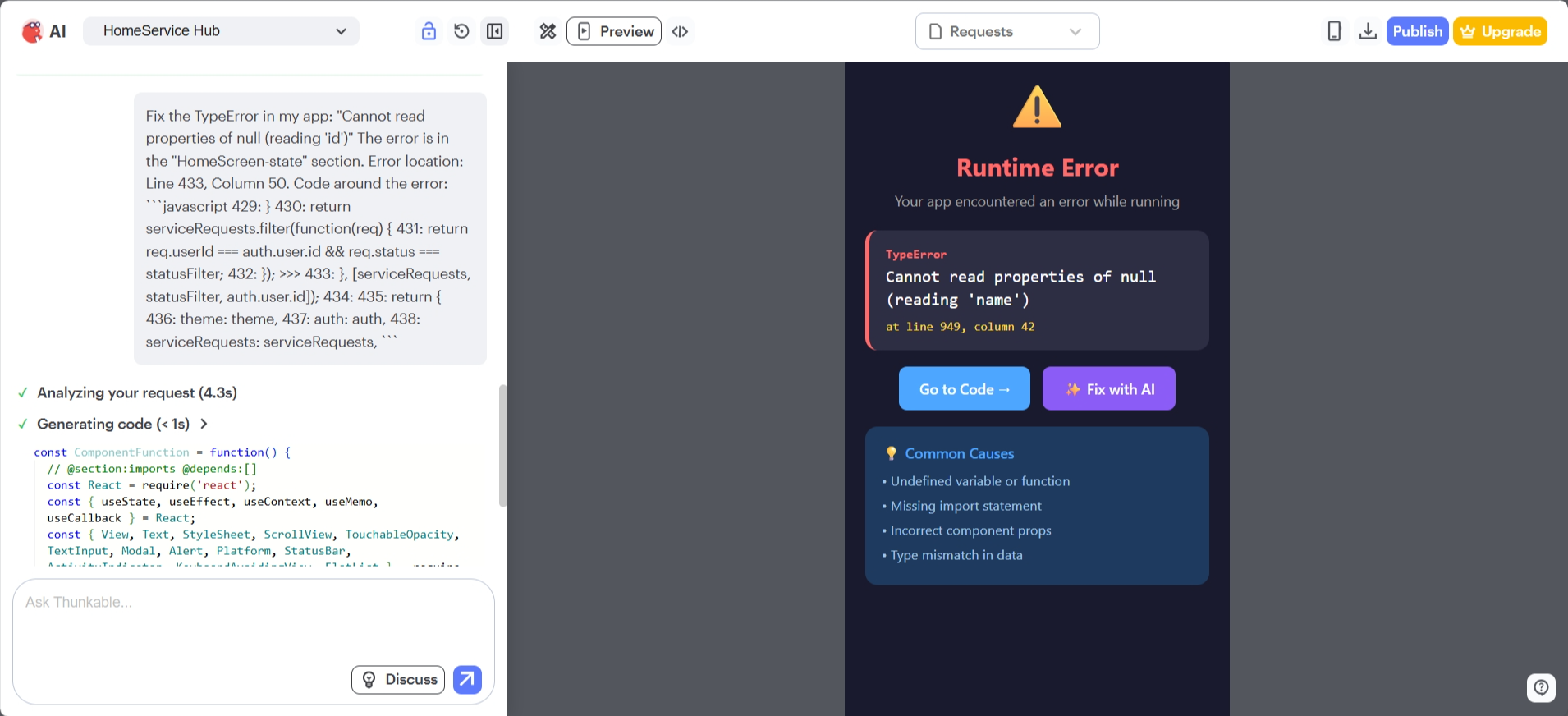Screen dimensions: 1568x716
Task: Click 'Incorrect component props' text
Action: 971,530
